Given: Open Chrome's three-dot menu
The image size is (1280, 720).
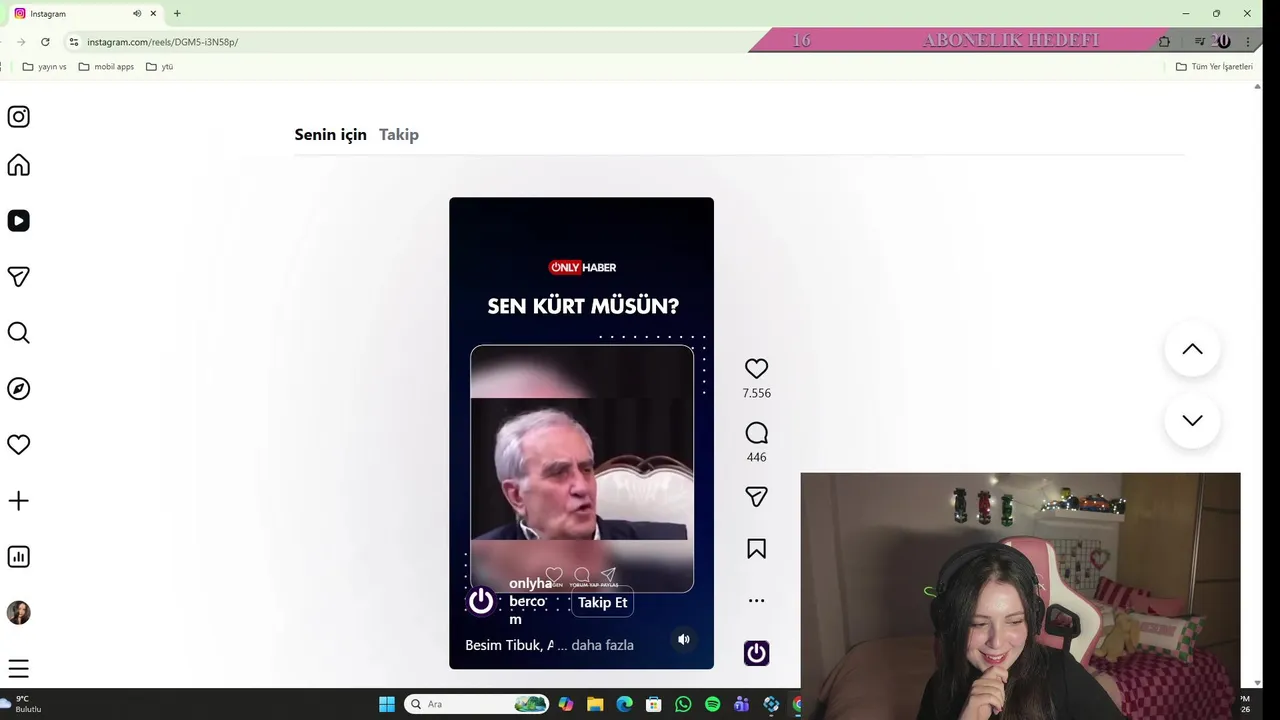Looking at the screenshot, I should (1250, 42).
